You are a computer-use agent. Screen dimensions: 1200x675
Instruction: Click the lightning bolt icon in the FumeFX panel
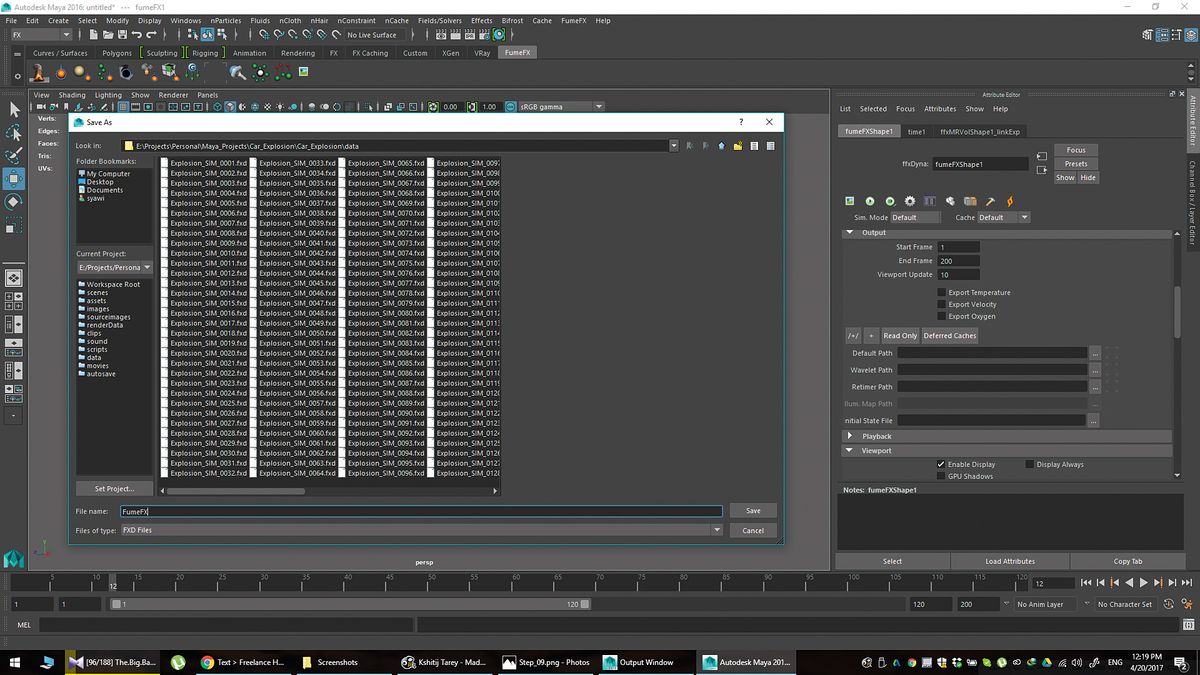coord(1009,201)
